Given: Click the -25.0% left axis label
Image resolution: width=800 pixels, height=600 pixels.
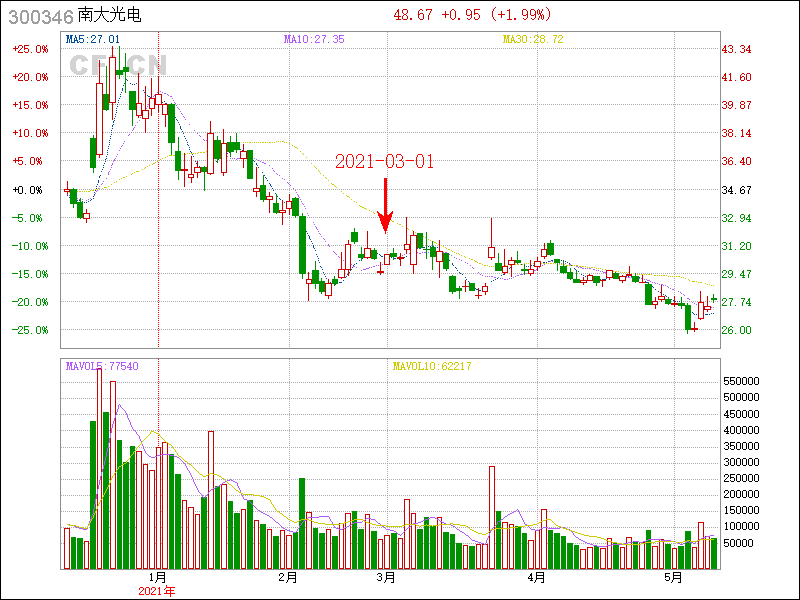Looking at the screenshot, I should point(30,330).
